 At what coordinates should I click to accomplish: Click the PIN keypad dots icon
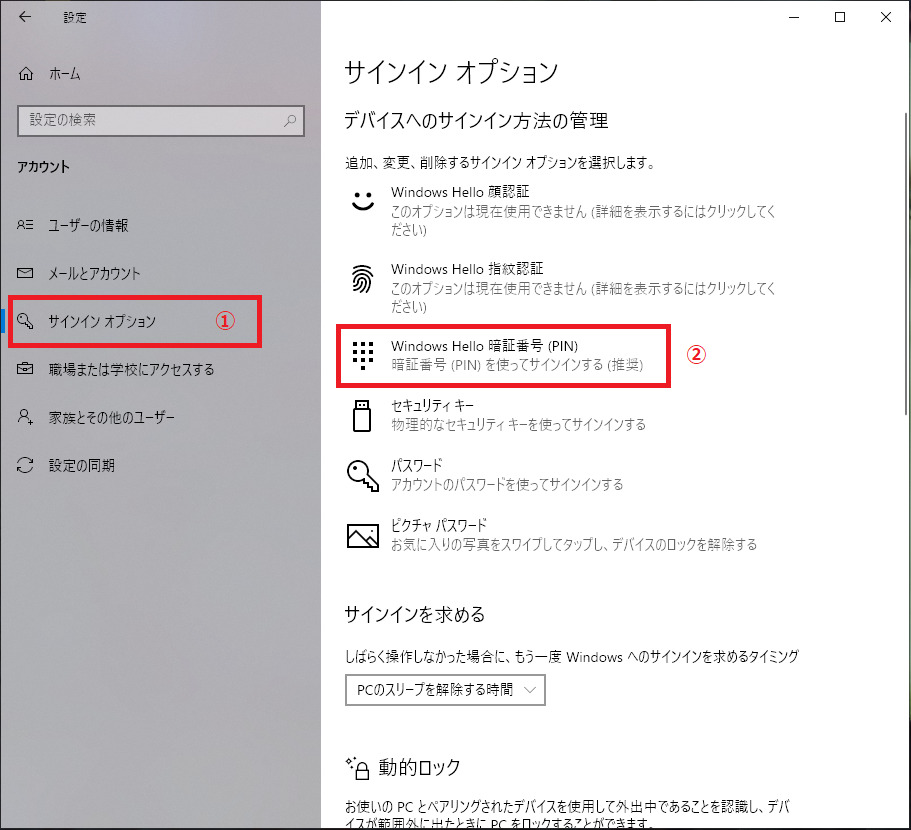(363, 355)
